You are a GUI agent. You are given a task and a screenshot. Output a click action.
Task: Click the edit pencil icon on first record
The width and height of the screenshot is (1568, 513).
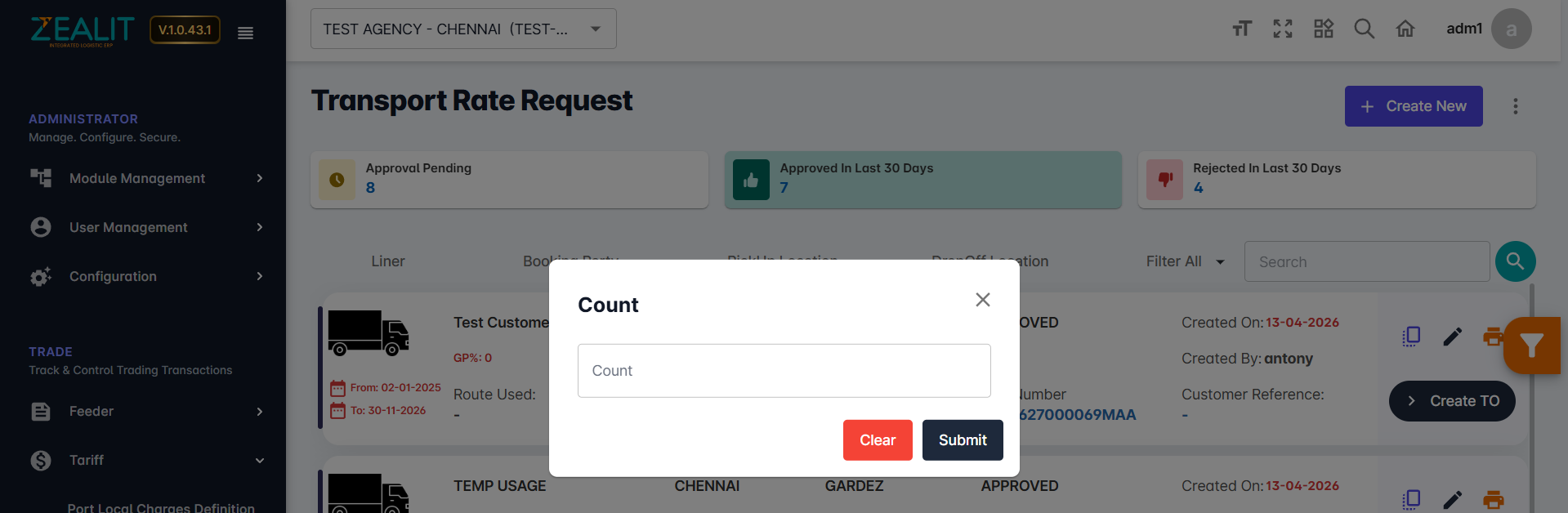tap(1452, 337)
